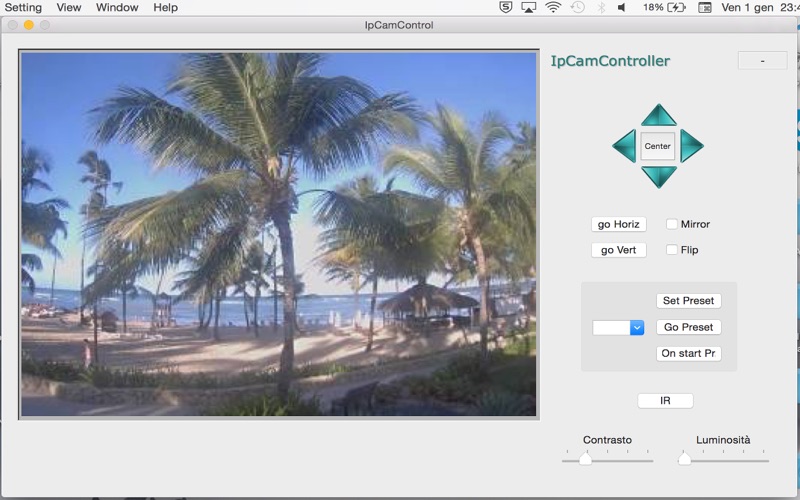Click the Ven 1 gen date text
Screen dimensions: 800x500
[747, 7]
